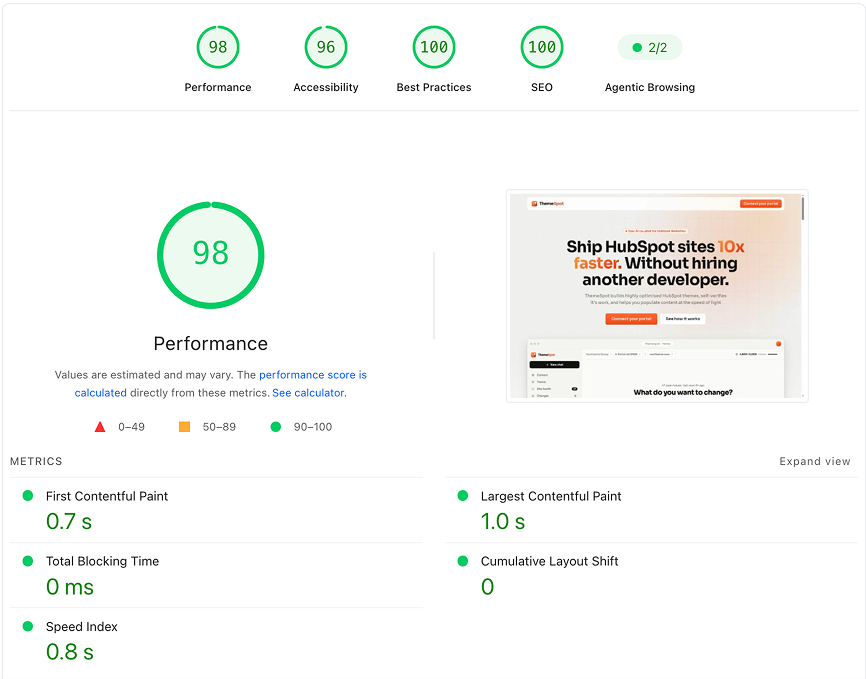
Task: Select the Agentic Browsing category label
Action: click(650, 87)
